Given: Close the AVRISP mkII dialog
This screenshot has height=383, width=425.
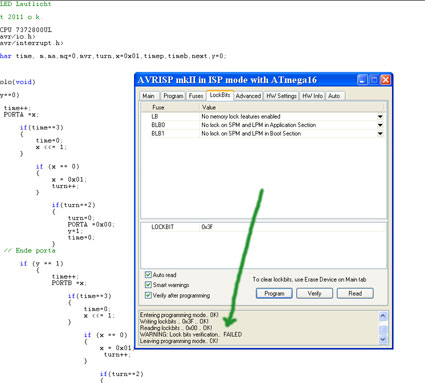Looking at the screenshot, I should point(386,80).
